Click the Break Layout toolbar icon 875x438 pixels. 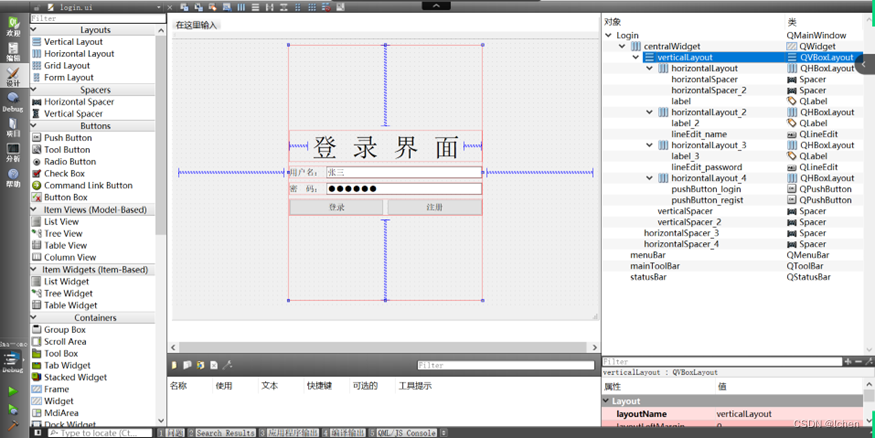click(x=326, y=7)
